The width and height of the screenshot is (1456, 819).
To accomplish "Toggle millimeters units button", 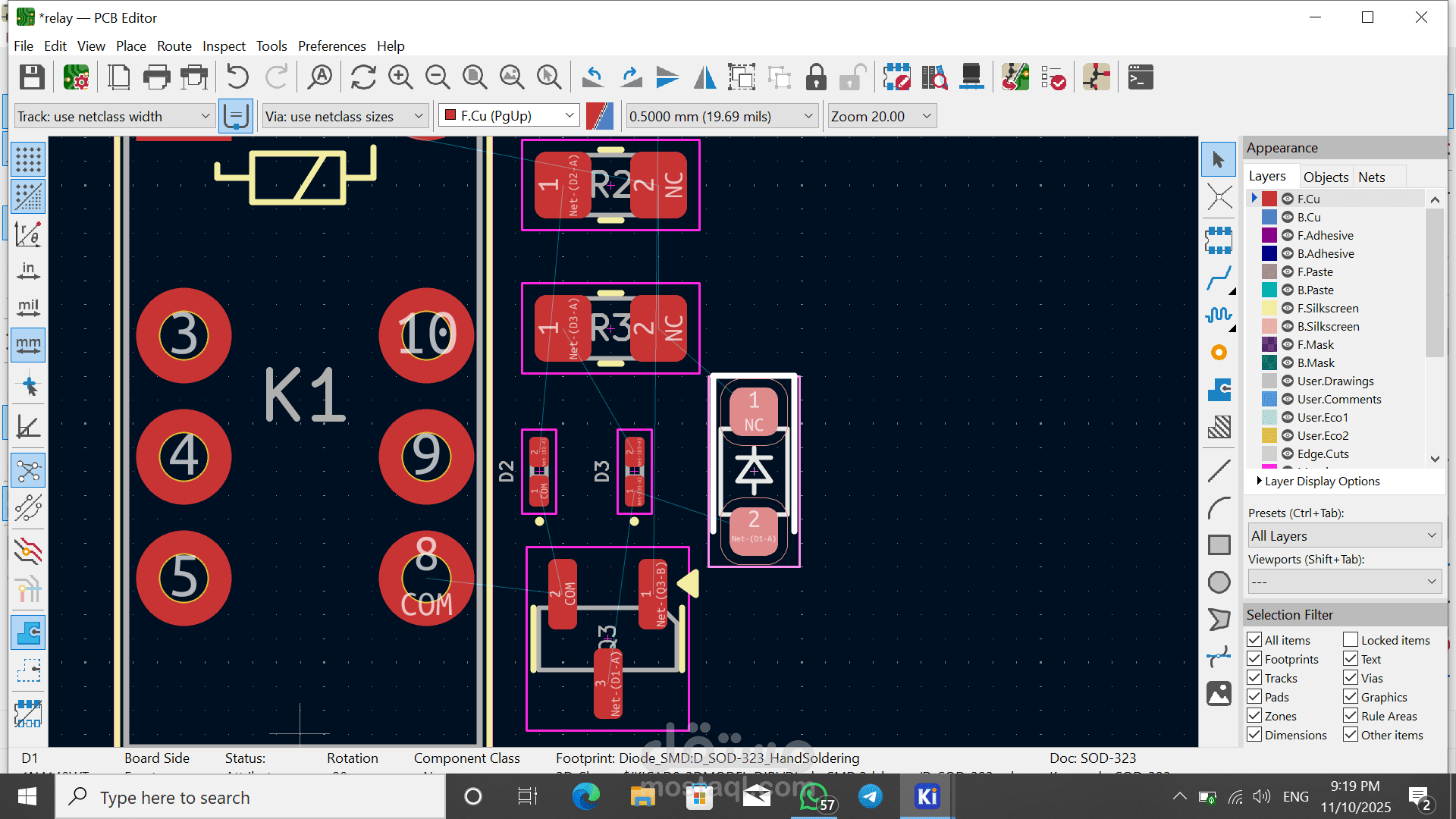I will (x=28, y=345).
